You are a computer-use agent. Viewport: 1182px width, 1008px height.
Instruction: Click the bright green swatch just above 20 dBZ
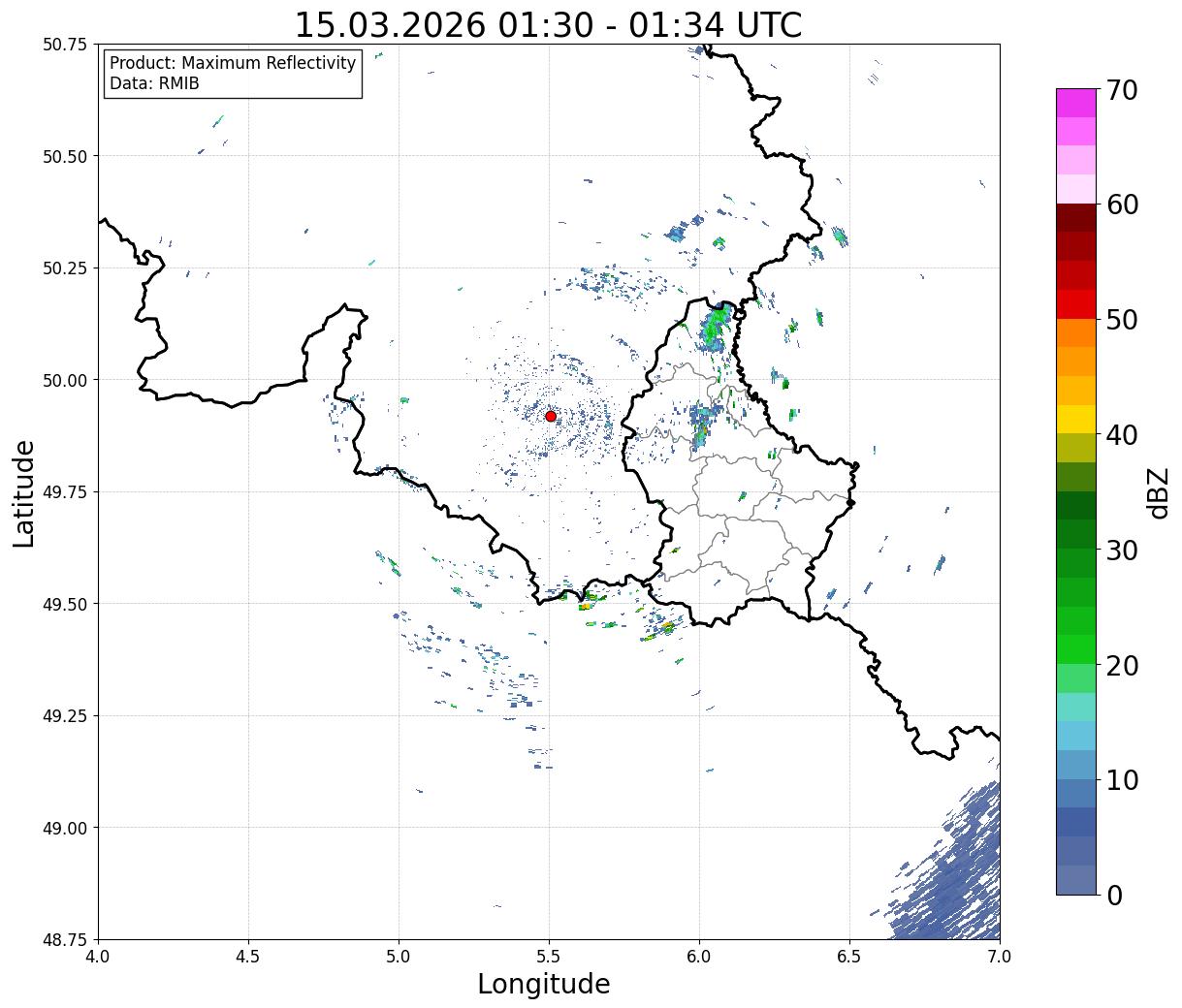point(1076,649)
